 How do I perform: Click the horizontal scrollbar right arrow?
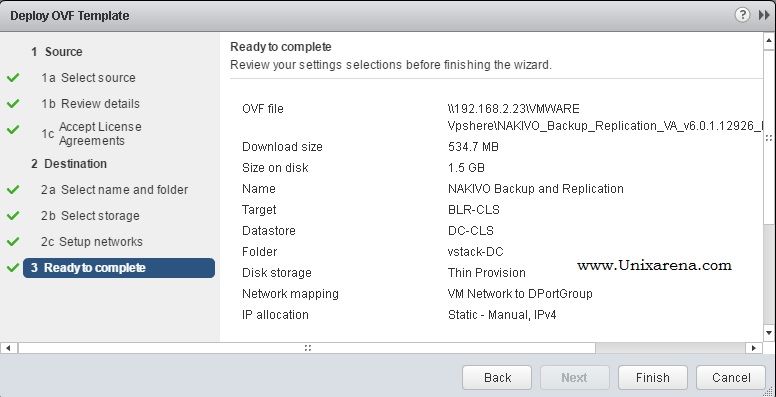[753, 348]
